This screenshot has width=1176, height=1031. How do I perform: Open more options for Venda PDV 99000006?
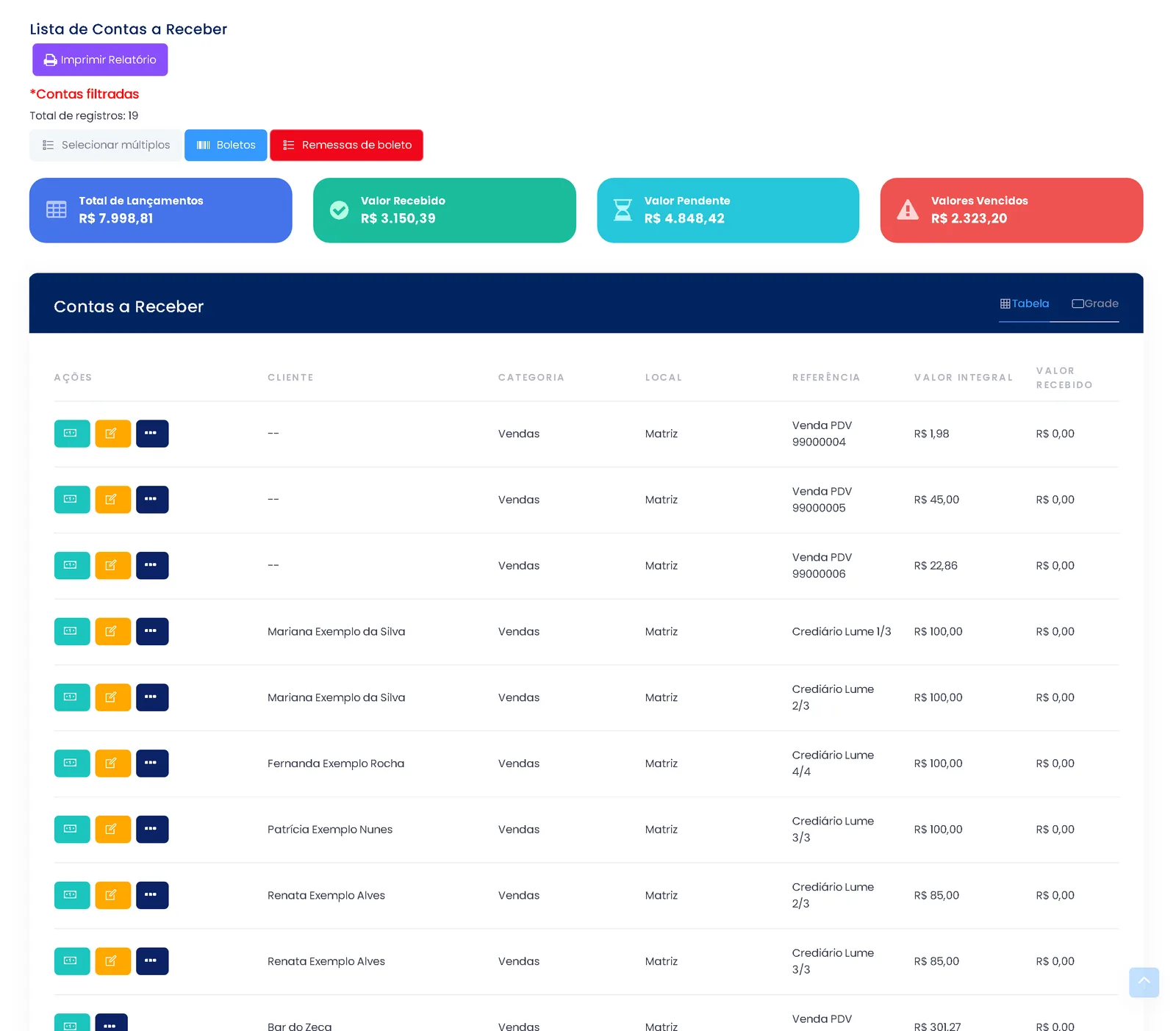tap(152, 566)
